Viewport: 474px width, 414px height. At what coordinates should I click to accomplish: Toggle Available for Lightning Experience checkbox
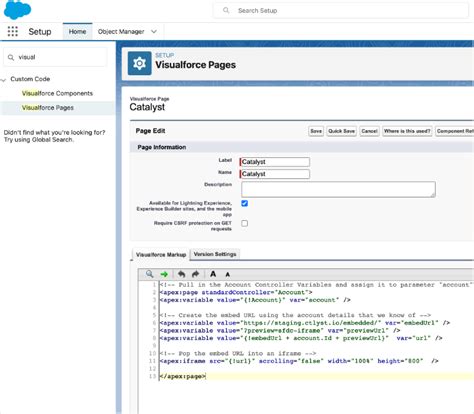pyautogui.click(x=245, y=203)
